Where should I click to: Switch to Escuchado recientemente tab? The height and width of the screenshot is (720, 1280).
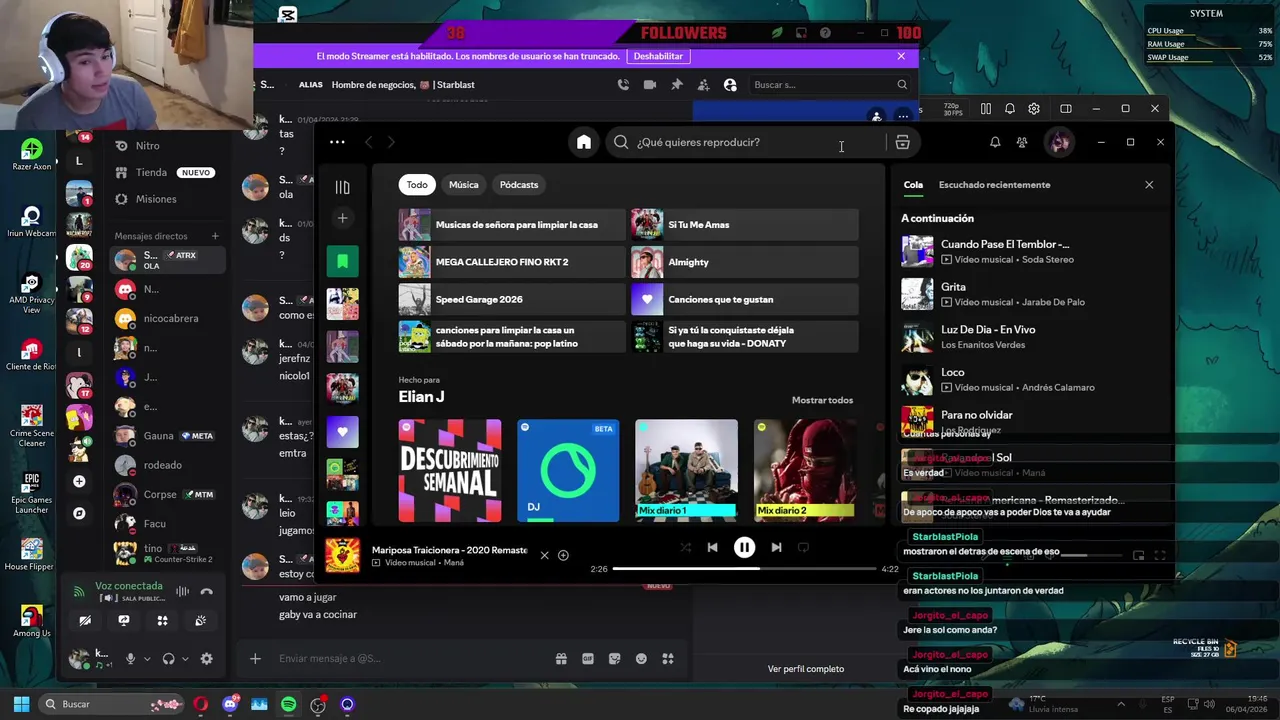click(994, 185)
